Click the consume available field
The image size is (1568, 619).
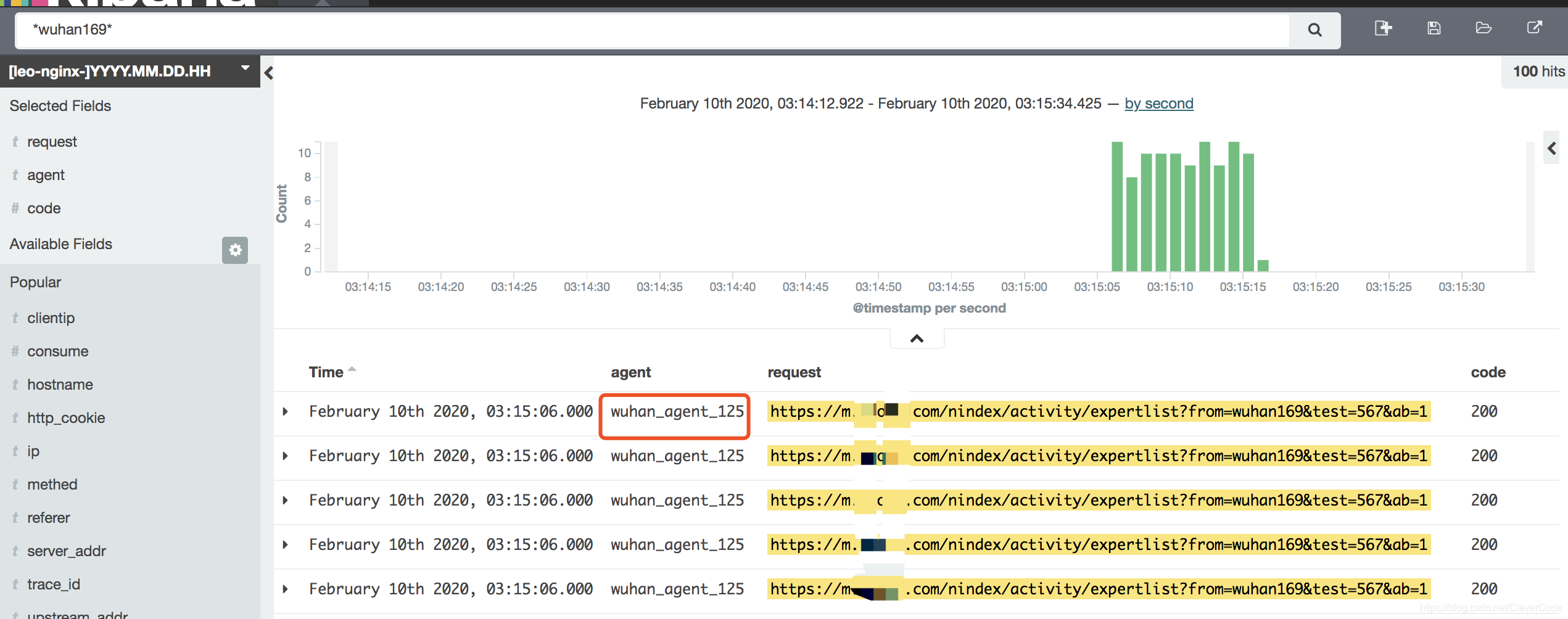point(57,351)
